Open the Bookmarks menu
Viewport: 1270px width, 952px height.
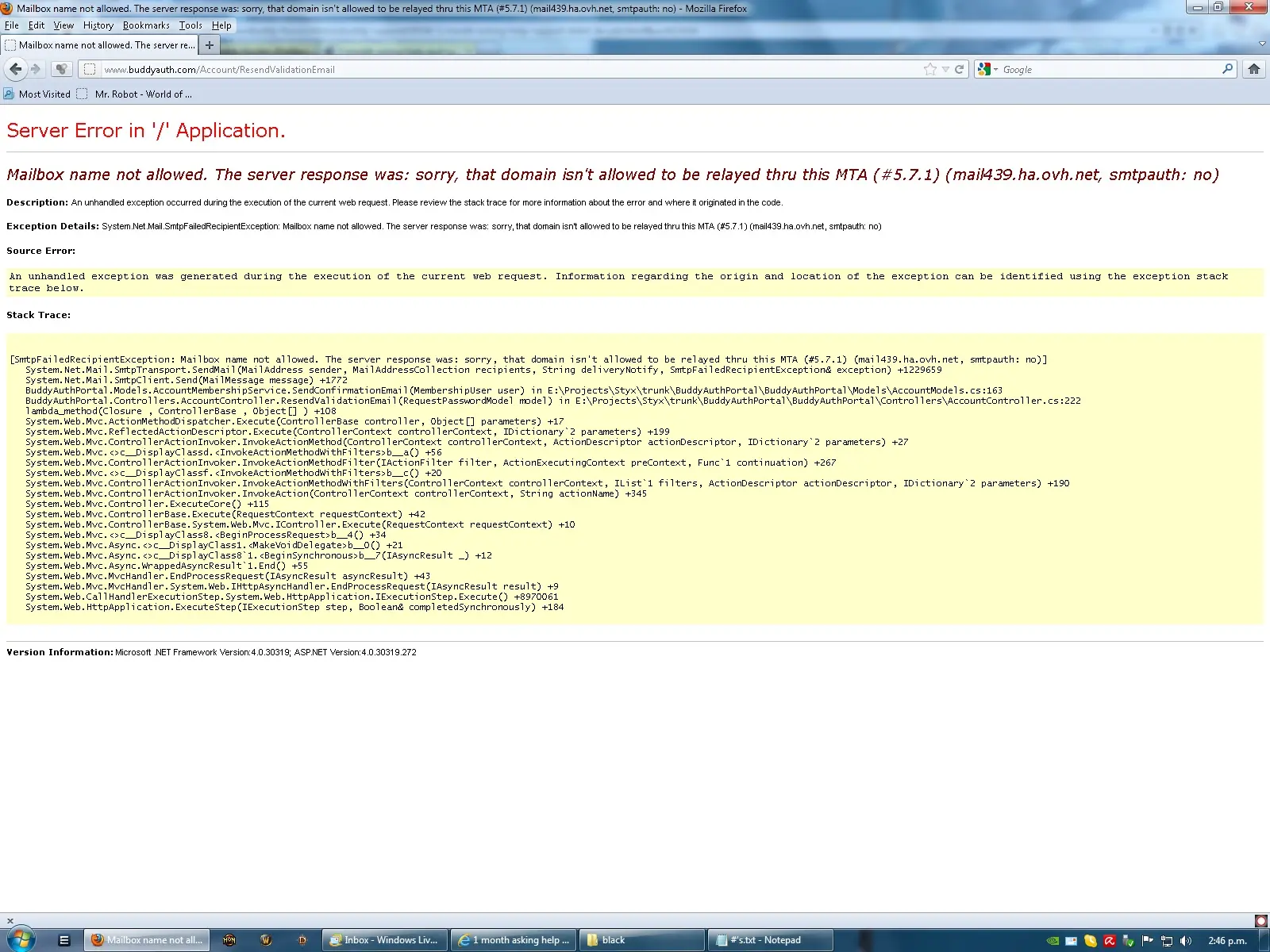pyautogui.click(x=146, y=25)
